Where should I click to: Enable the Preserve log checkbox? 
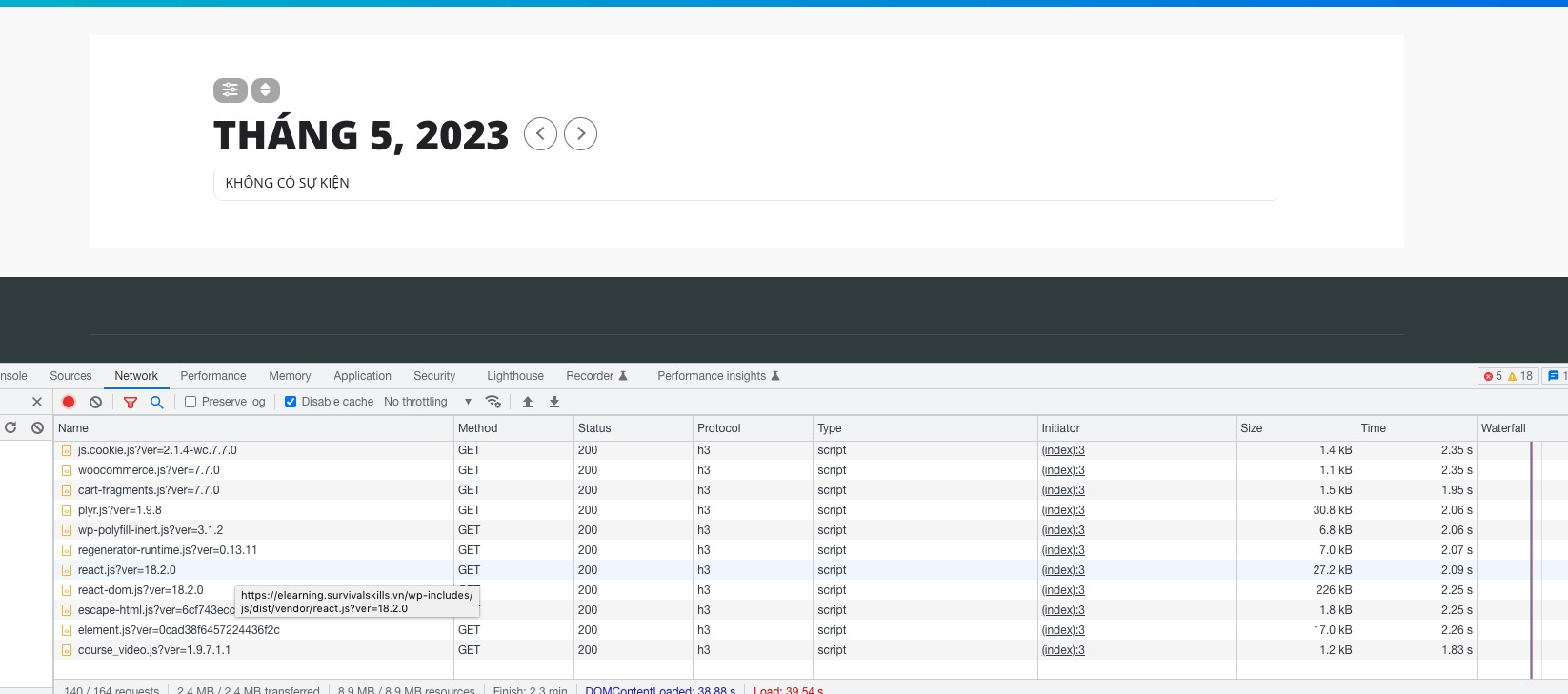point(191,402)
